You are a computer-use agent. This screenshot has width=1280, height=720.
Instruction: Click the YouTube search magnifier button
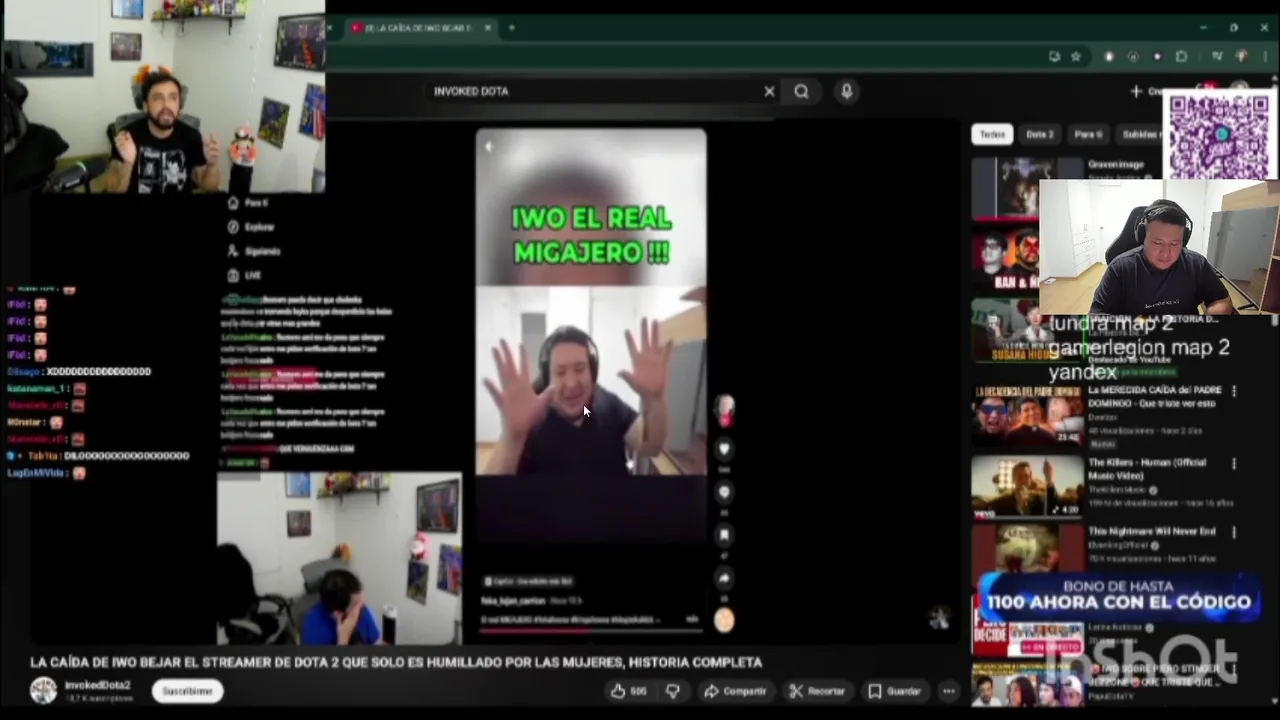[801, 91]
